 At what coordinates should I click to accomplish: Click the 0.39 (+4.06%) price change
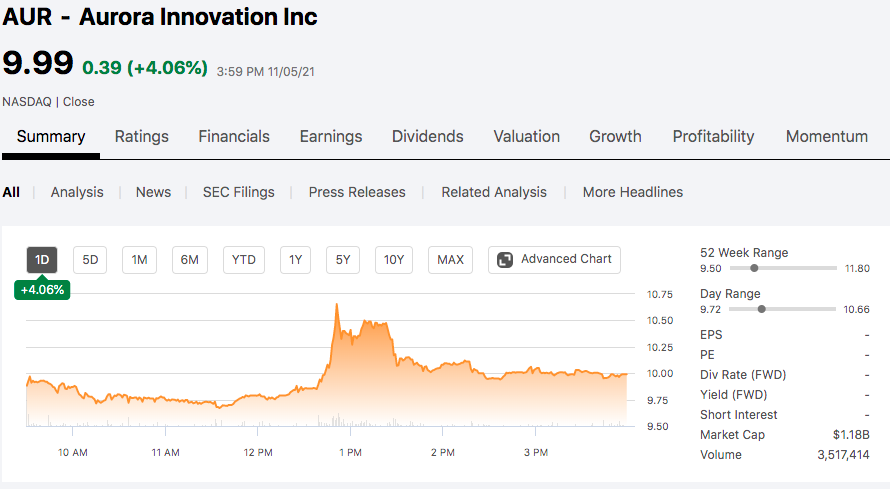coord(145,68)
